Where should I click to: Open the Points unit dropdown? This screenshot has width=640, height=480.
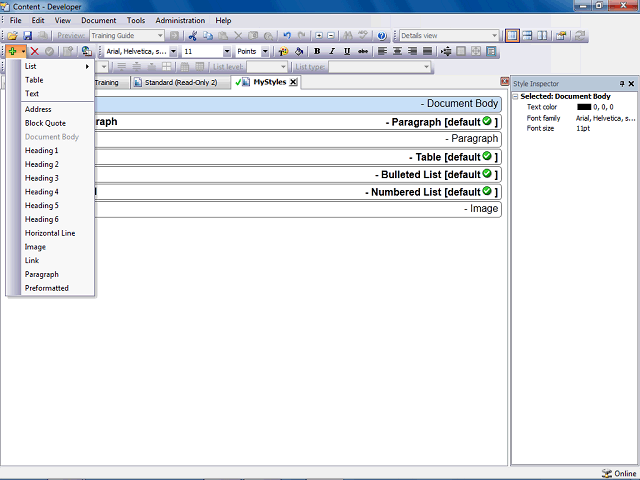click(265, 51)
